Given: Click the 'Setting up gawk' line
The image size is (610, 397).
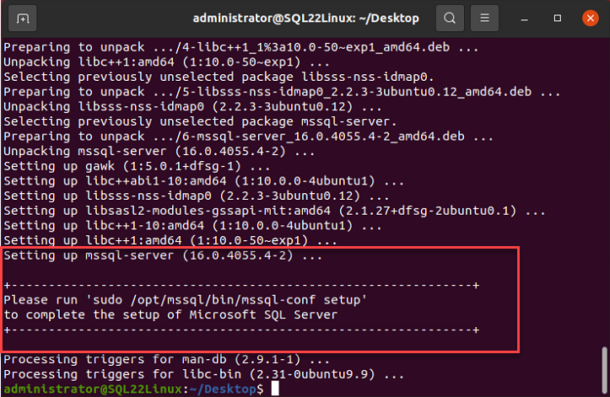Looking at the screenshot, I should point(137,167).
